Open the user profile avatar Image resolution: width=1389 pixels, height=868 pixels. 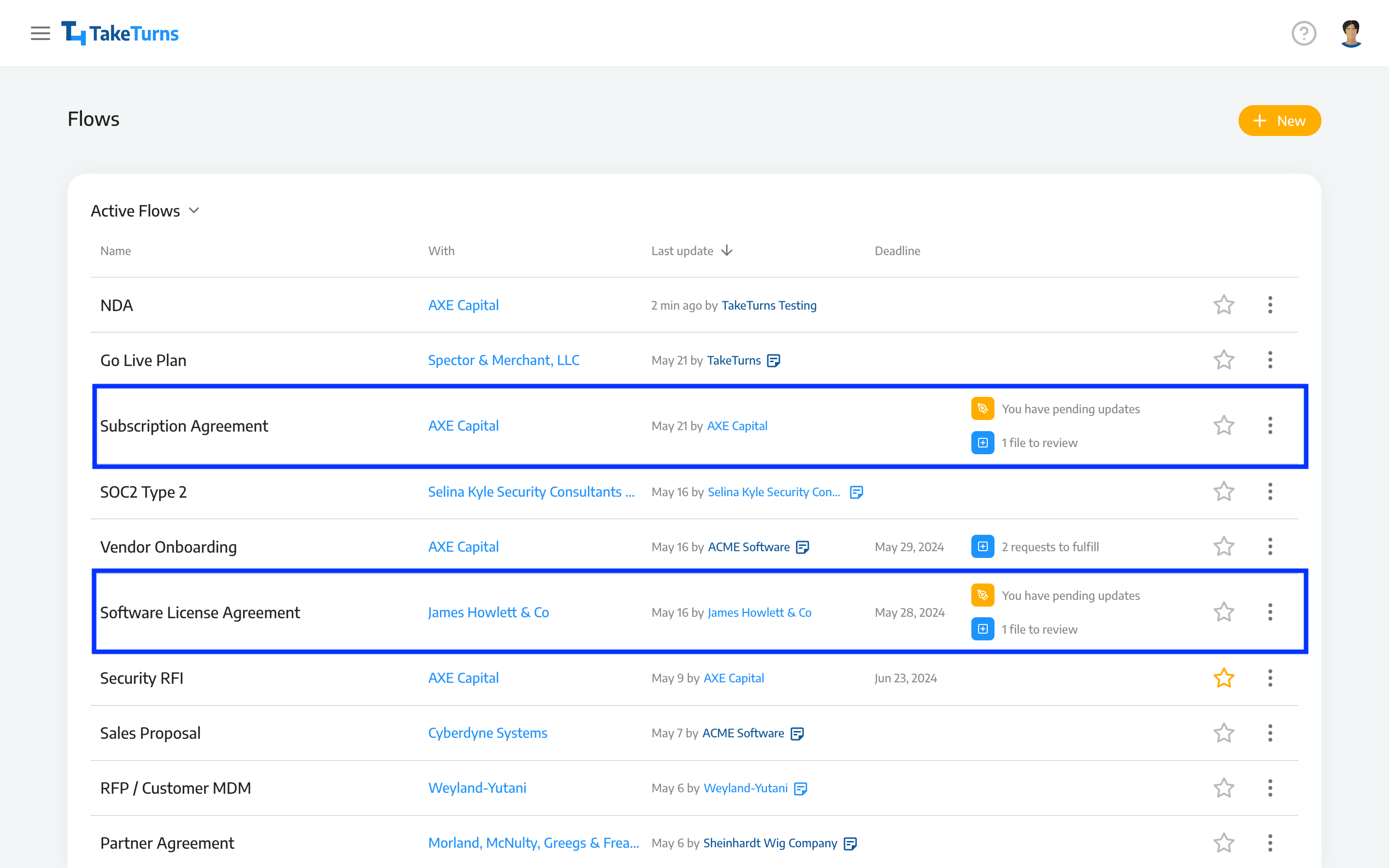[1351, 33]
